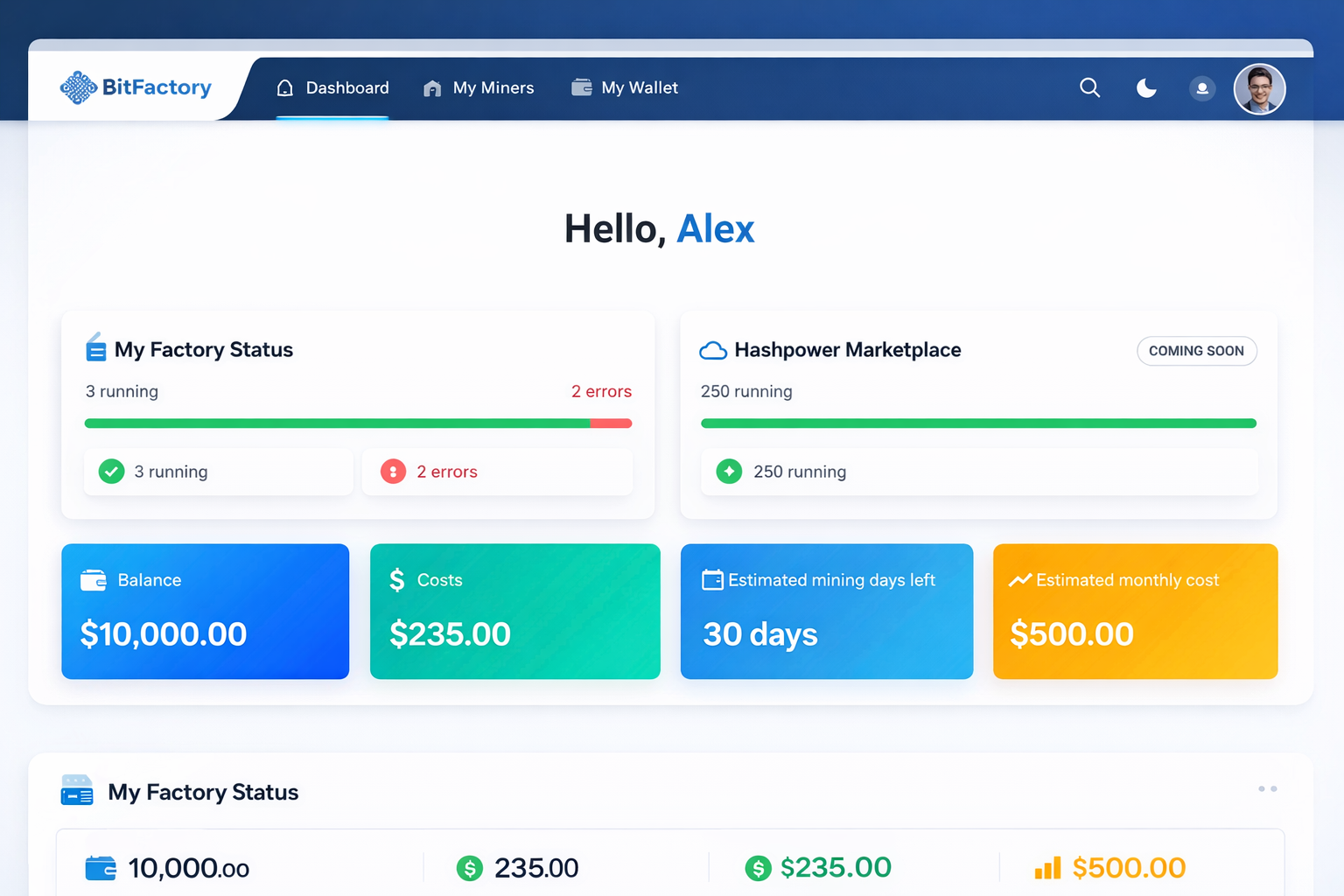Go to the My Wallet tab
This screenshot has width=1344, height=896.
625,87
